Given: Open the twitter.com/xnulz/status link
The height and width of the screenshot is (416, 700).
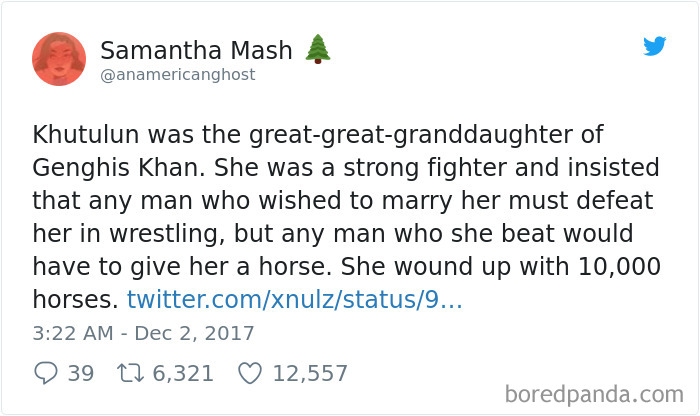Looking at the screenshot, I should 294,299.
